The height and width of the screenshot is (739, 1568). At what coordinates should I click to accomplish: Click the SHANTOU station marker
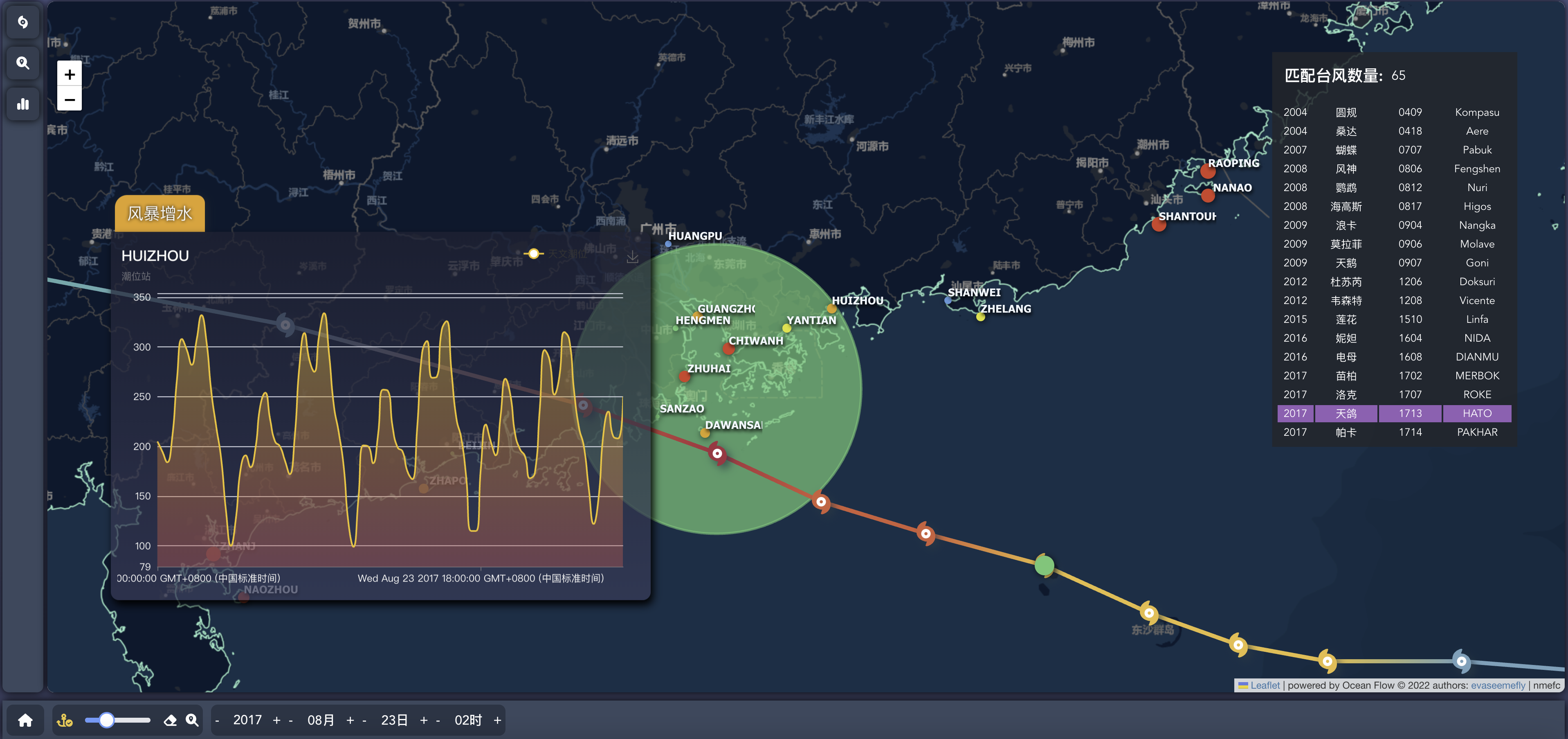tap(1158, 224)
